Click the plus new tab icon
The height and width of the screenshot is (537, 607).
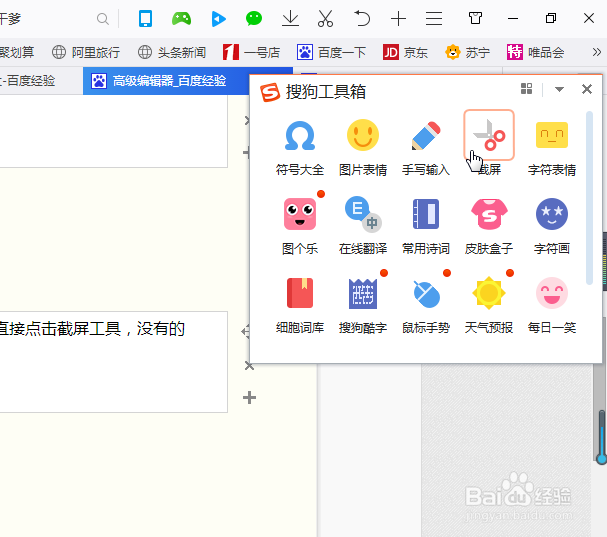(x=398, y=19)
